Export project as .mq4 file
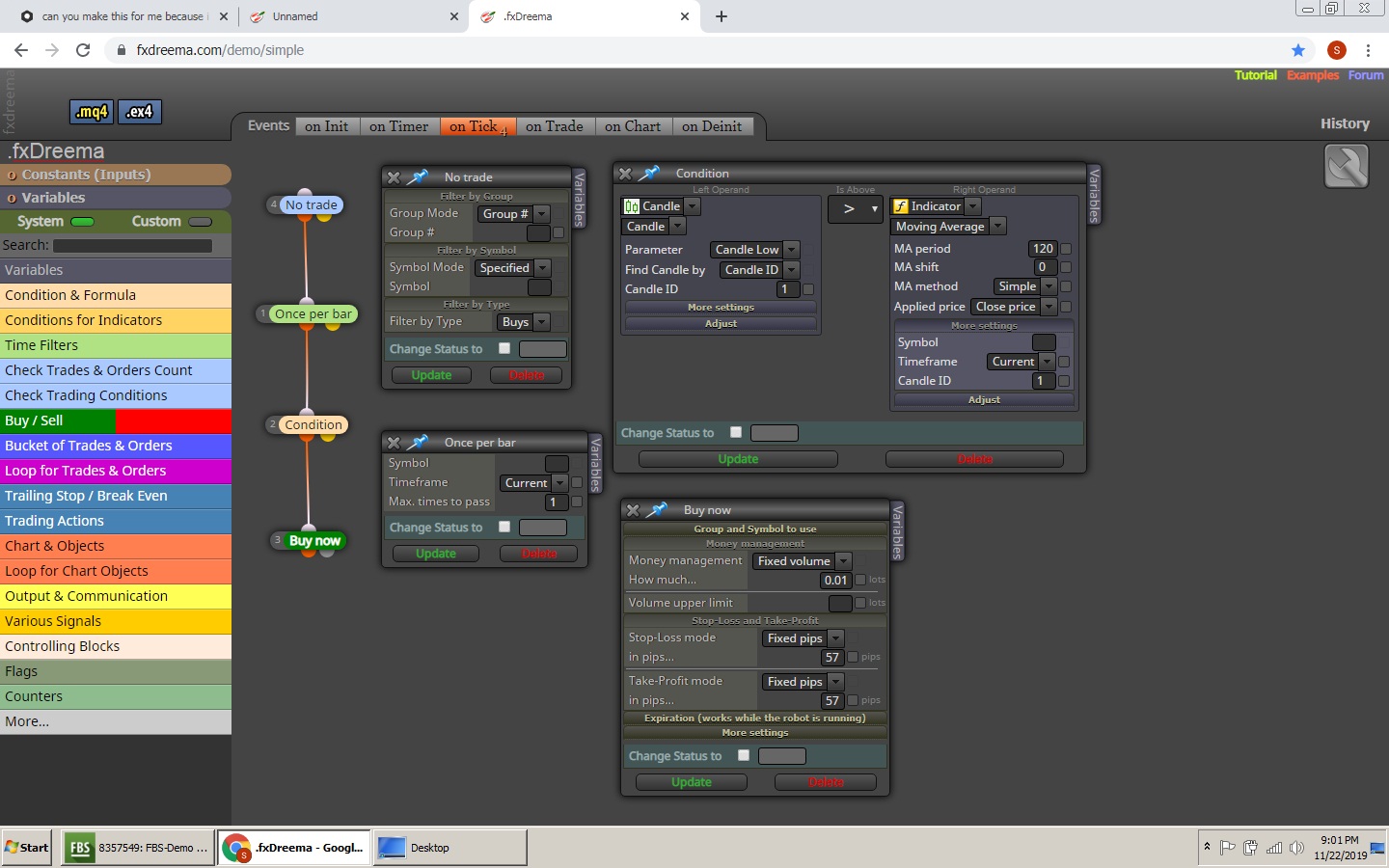 pos(92,112)
